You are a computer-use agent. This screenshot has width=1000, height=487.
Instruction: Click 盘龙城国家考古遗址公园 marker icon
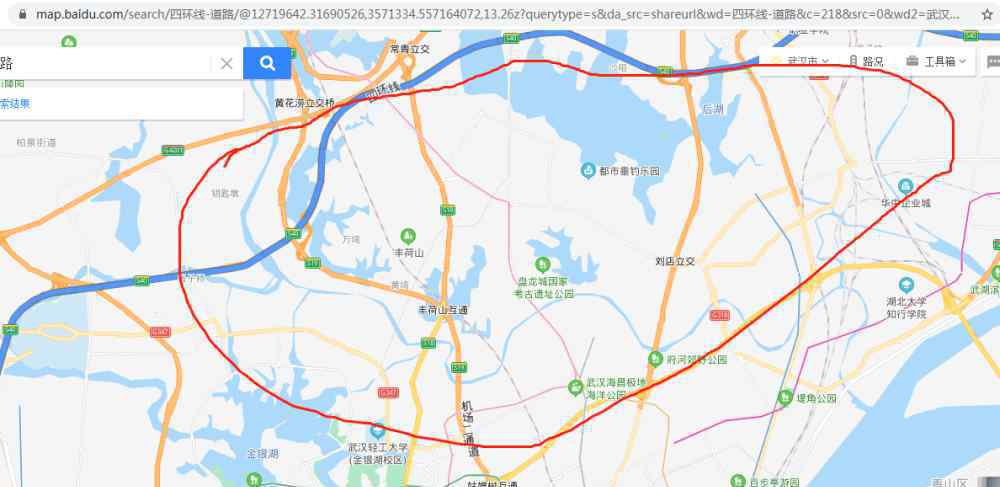[543, 263]
